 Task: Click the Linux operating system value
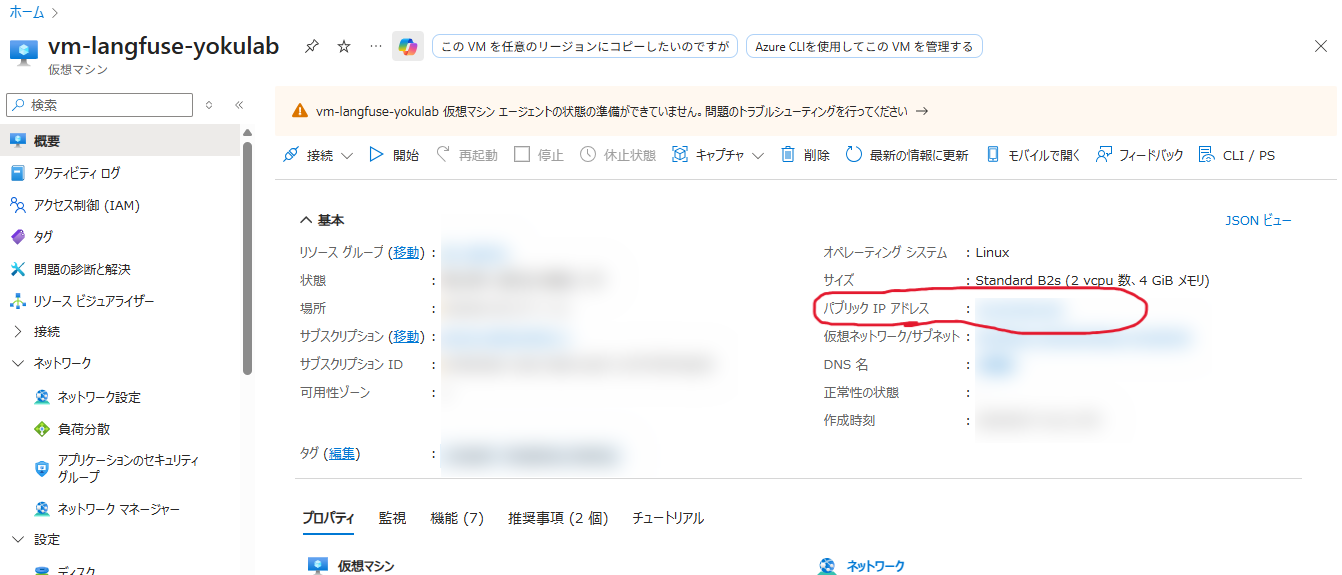[x=992, y=252]
